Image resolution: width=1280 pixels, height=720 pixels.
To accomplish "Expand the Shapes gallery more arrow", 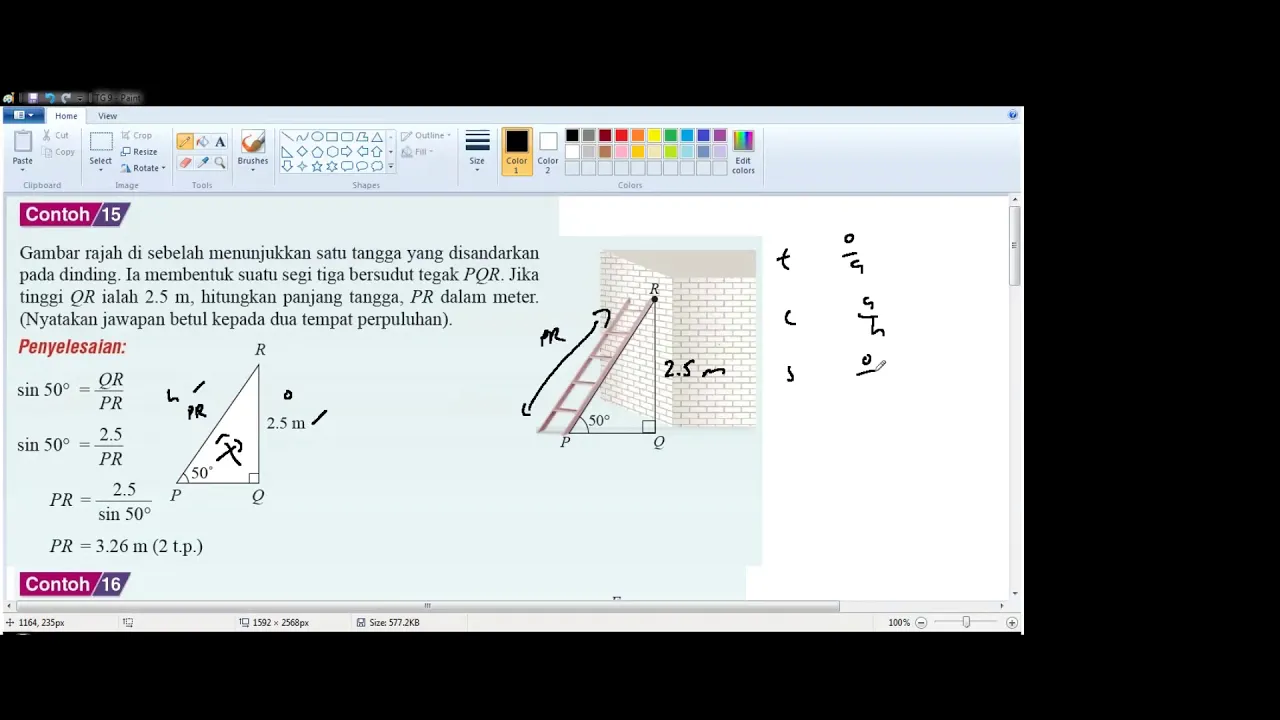I will (x=390, y=166).
